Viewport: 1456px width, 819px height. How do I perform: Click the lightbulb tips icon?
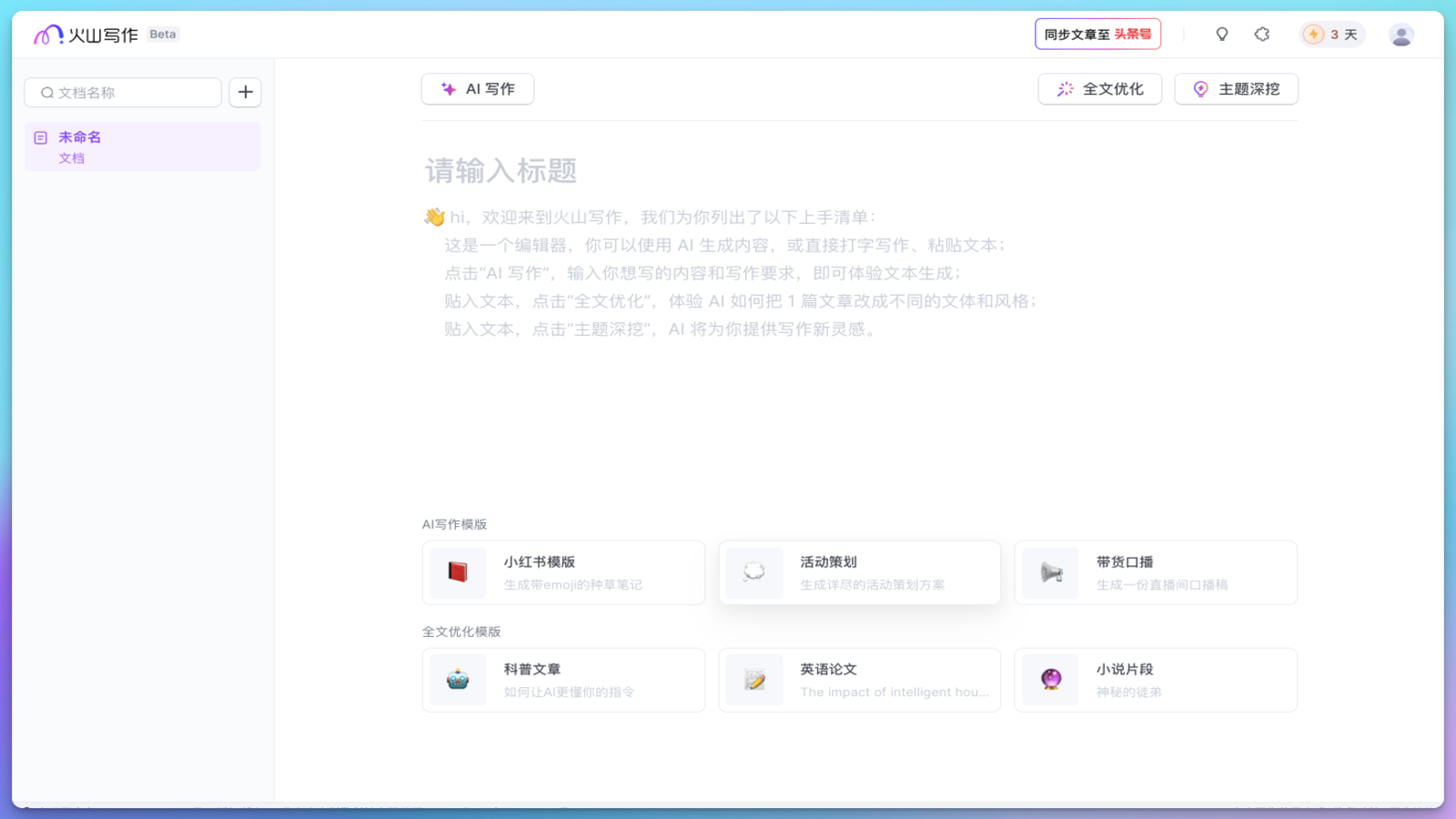[1222, 35]
